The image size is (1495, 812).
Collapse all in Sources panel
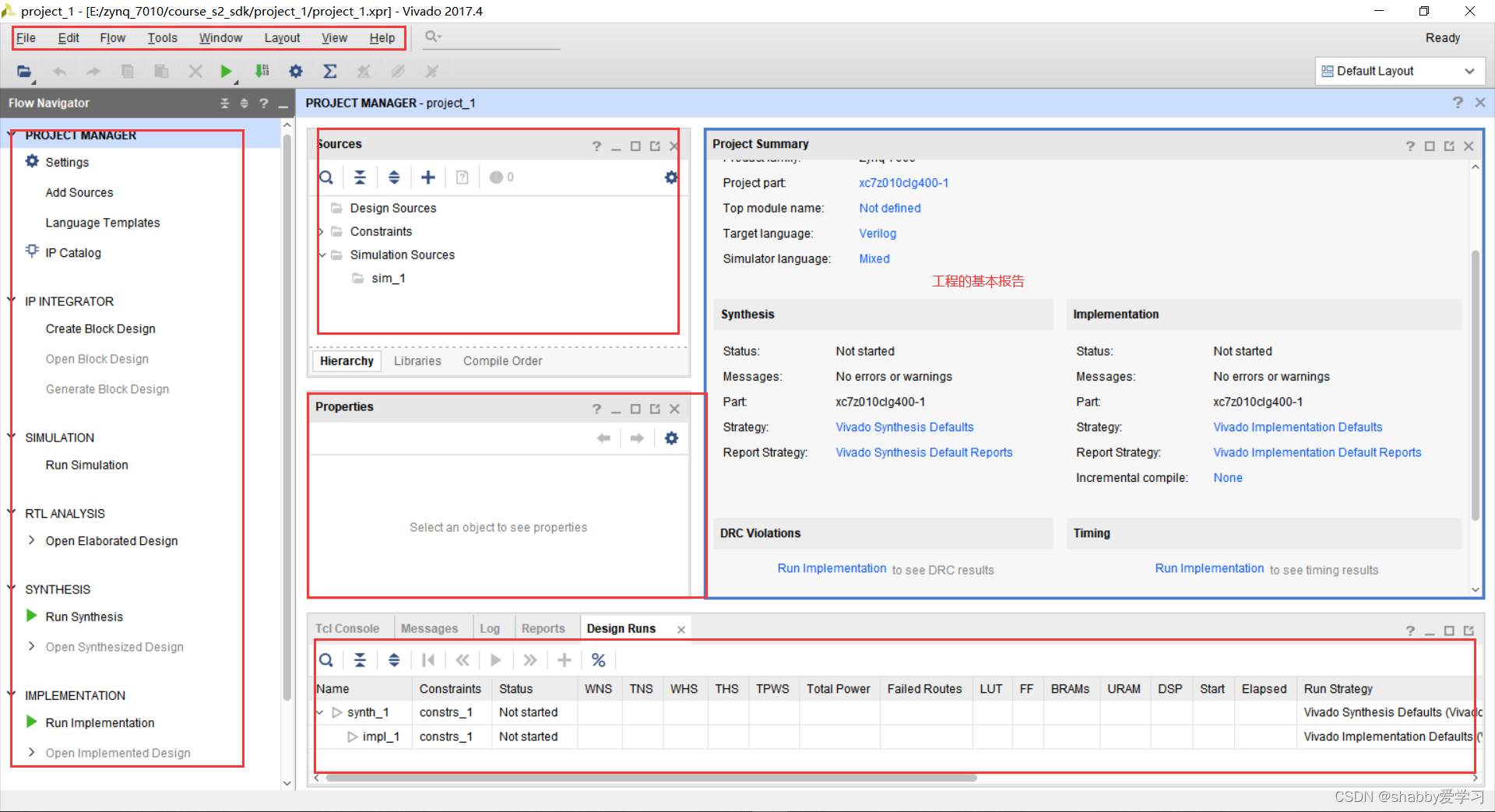pyautogui.click(x=360, y=178)
